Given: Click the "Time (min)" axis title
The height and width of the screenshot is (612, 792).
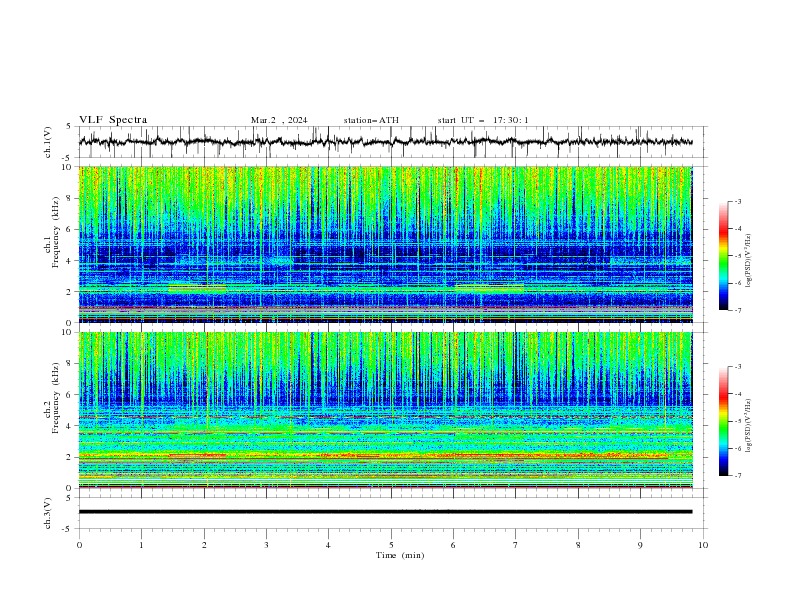Looking at the screenshot, I should pos(400,555).
